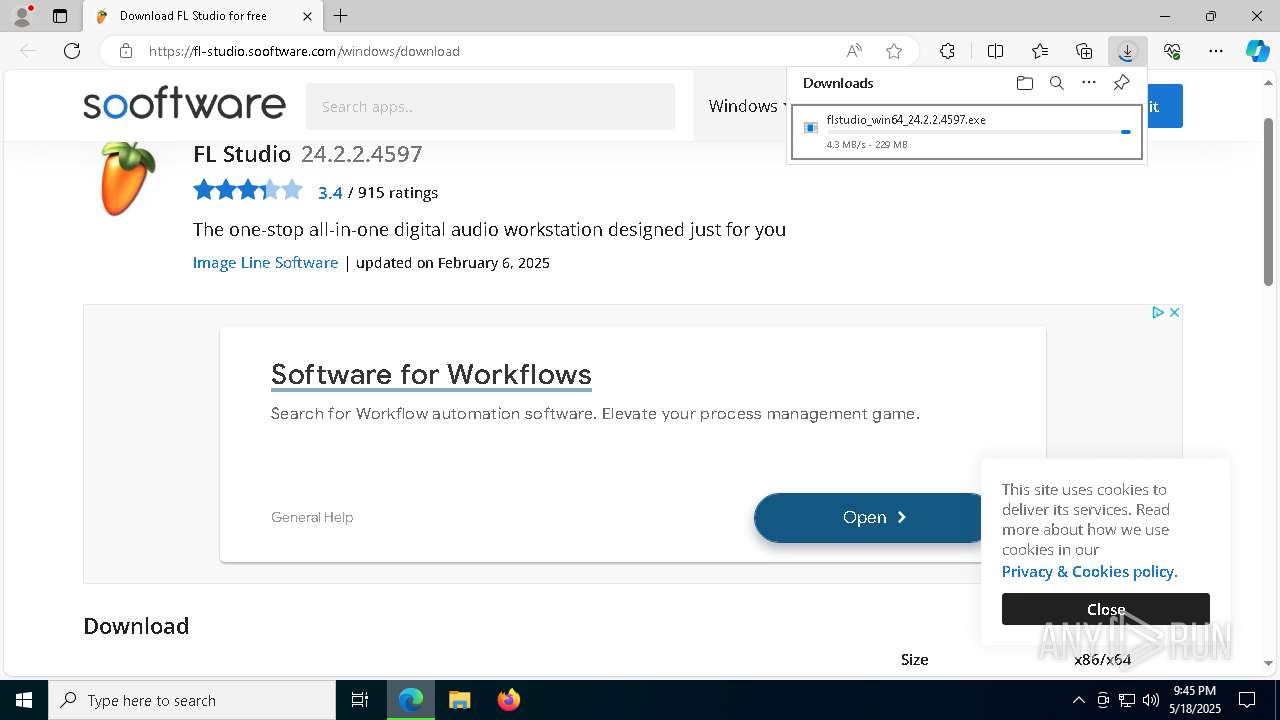Refresh the current page
Image resolution: width=1280 pixels, height=720 pixels.
(x=72, y=51)
